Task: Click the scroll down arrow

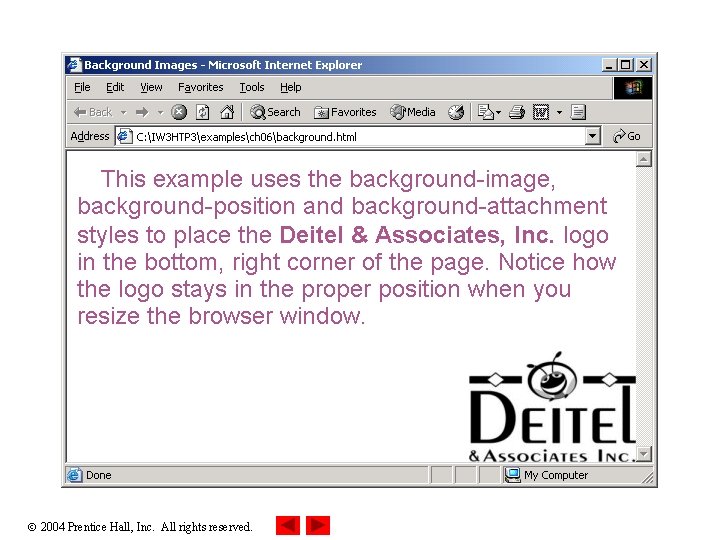Action: (x=644, y=454)
